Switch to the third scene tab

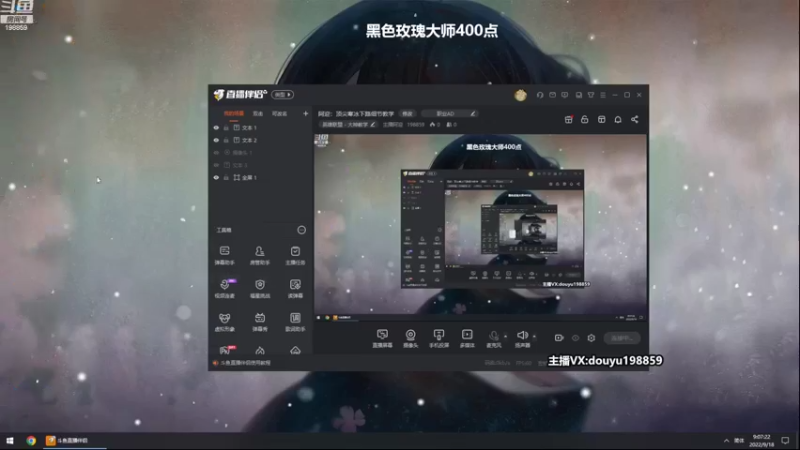pyautogui.click(x=279, y=113)
